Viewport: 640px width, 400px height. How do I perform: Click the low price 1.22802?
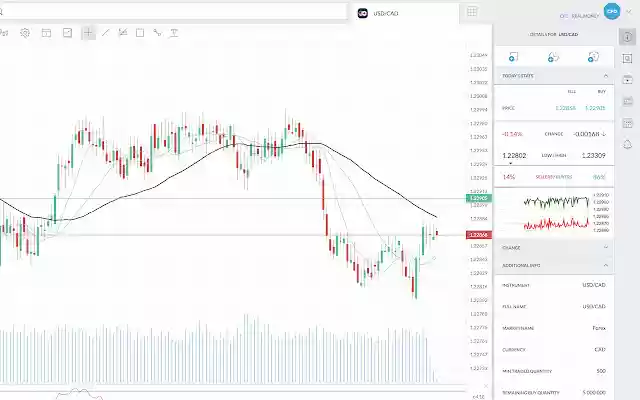pyautogui.click(x=514, y=156)
